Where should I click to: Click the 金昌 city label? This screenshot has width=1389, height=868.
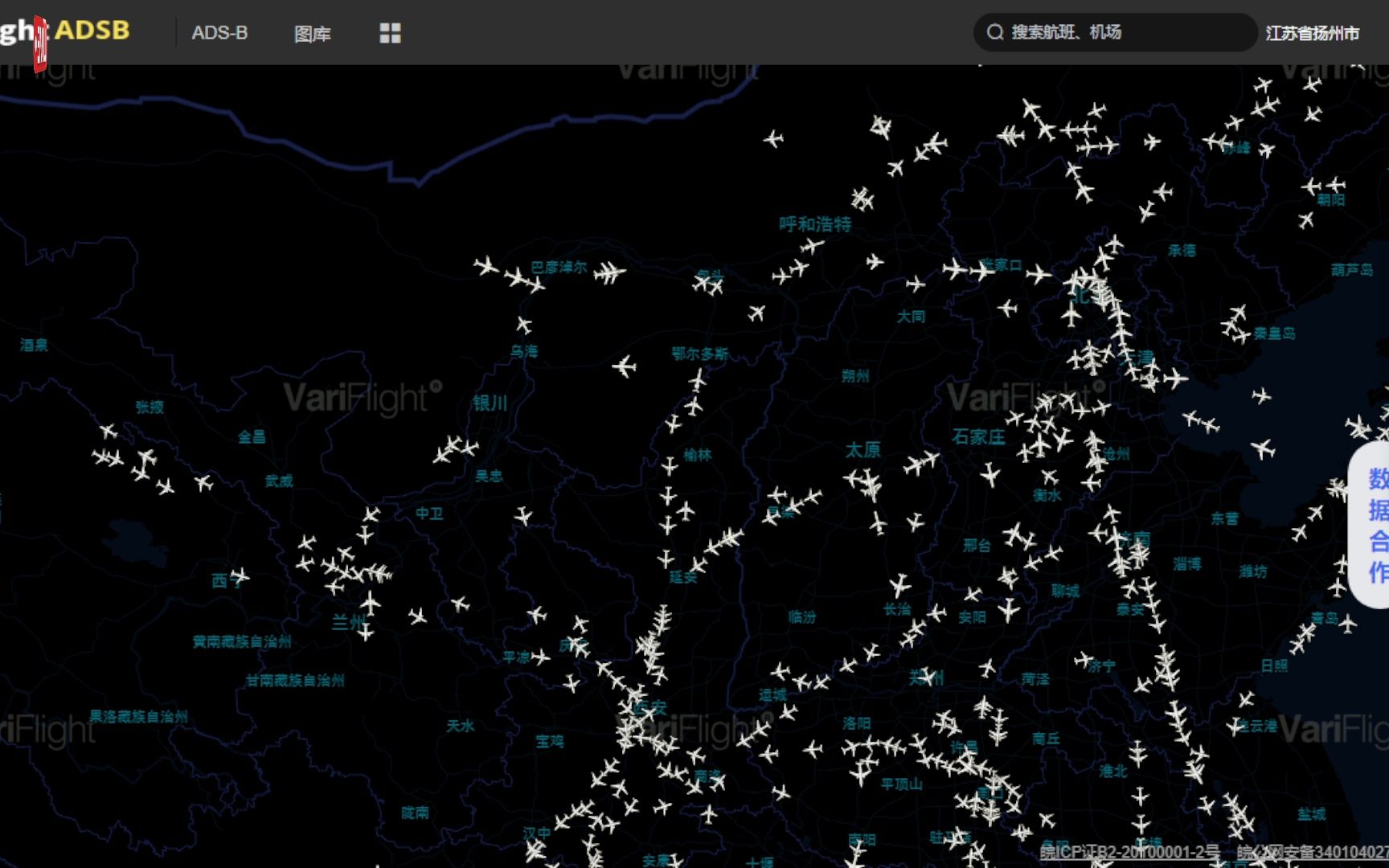[252, 436]
